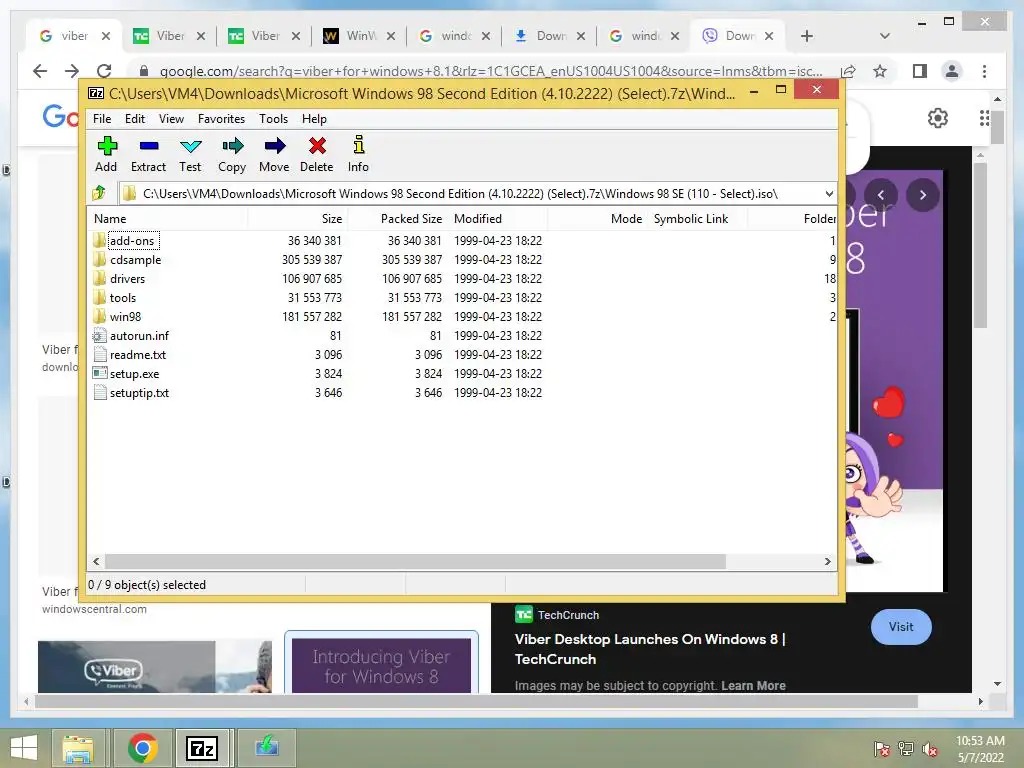Select the win98 folder
The width and height of the screenshot is (1024, 768).
[125, 317]
